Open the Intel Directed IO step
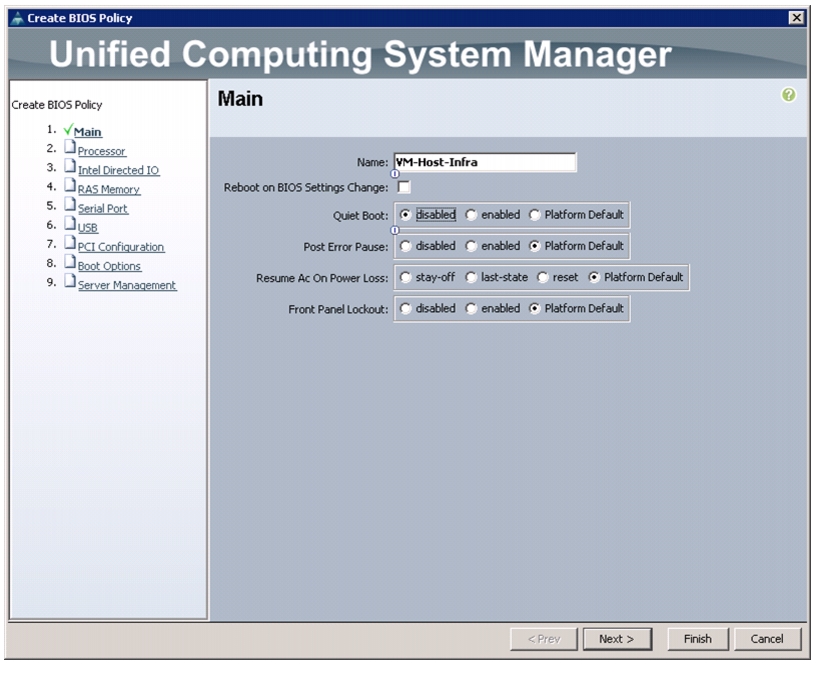Viewport: 819px width, 688px height. [119, 170]
